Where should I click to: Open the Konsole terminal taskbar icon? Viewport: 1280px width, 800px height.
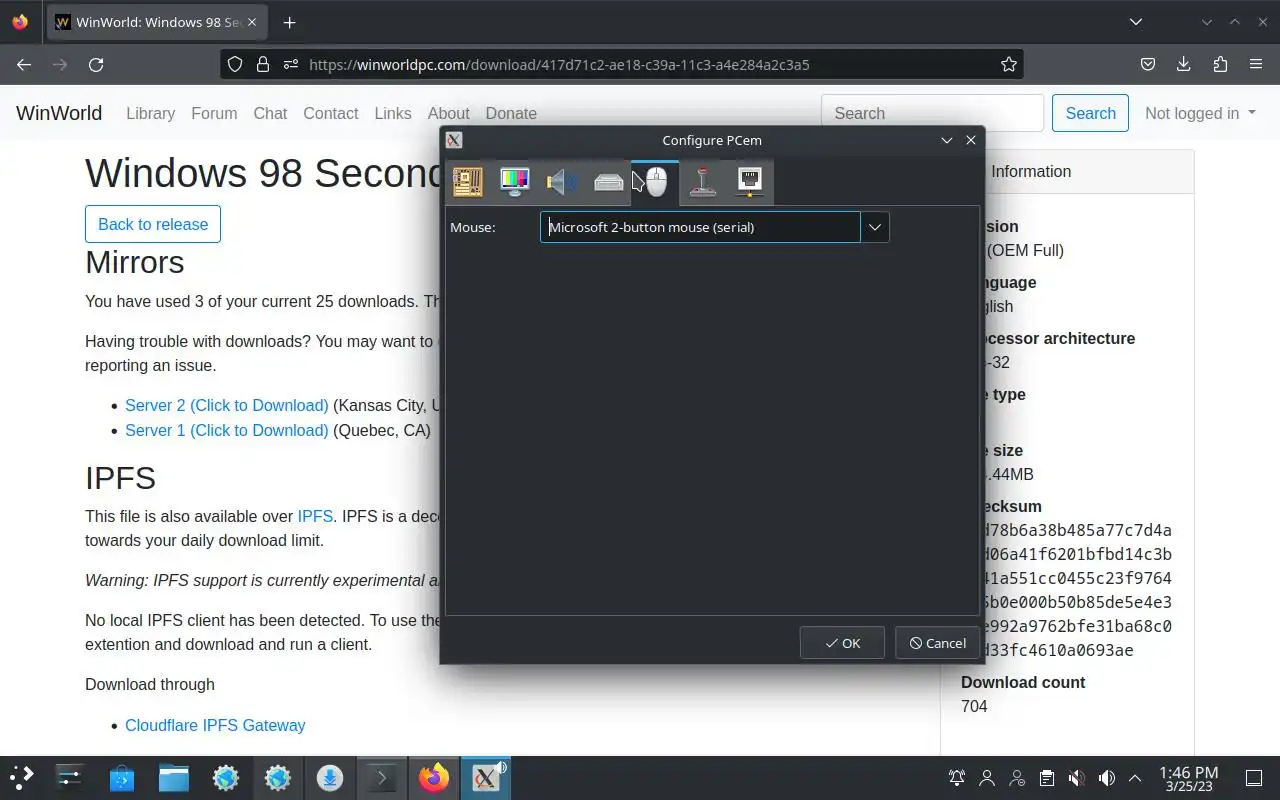[382, 778]
